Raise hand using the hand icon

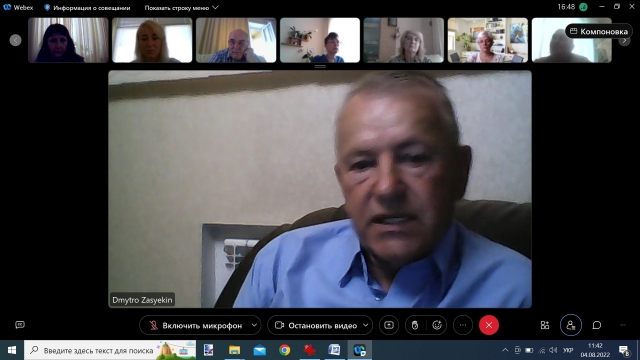click(415, 325)
